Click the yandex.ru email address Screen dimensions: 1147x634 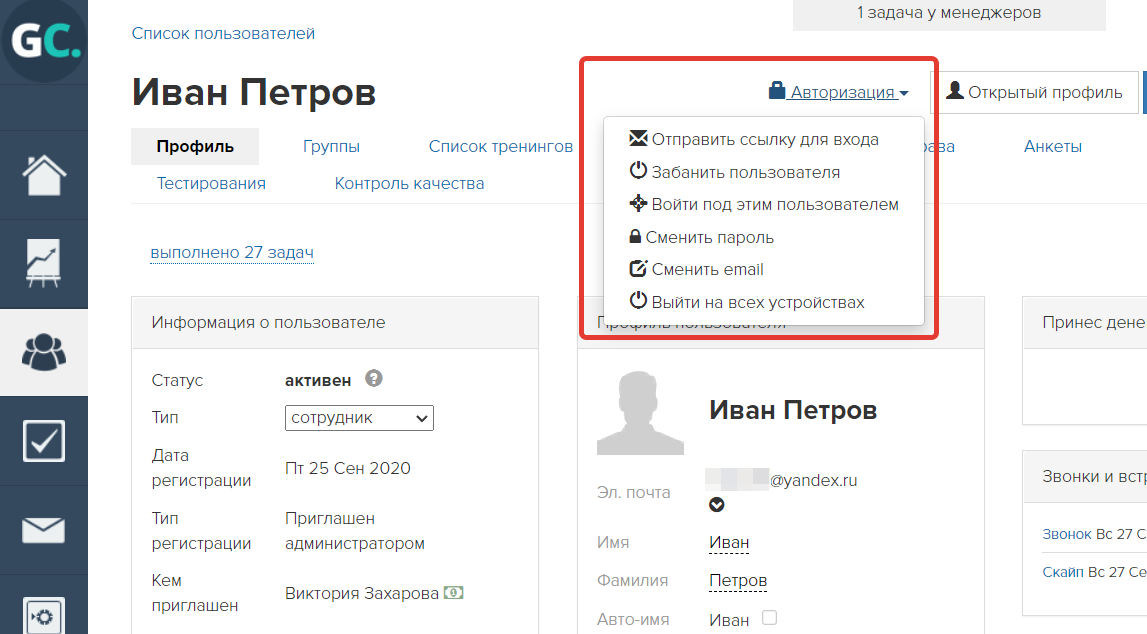(781, 480)
